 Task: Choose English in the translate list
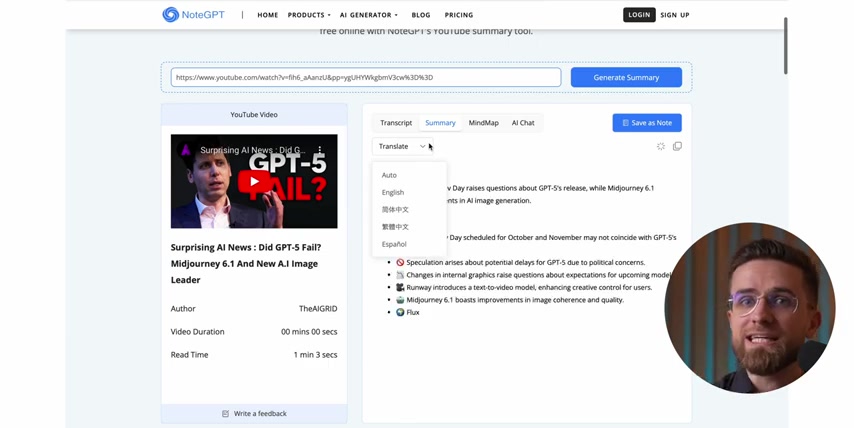coord(393,192)
